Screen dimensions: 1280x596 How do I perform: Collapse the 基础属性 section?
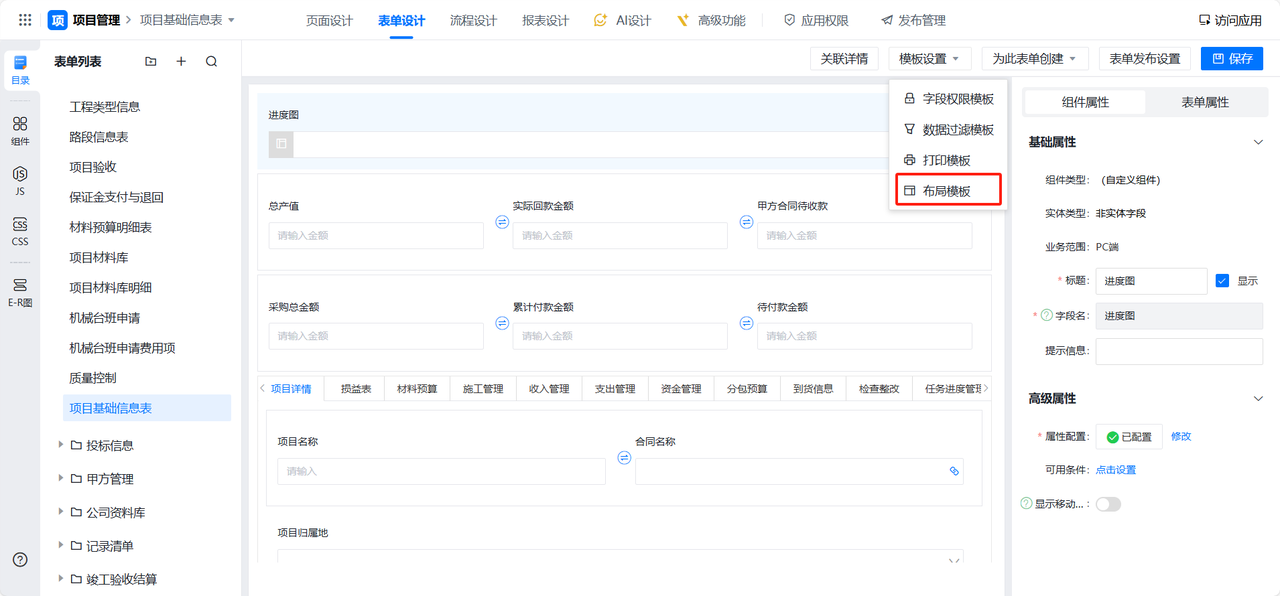pyautogui.click(x=1258, y=142)
